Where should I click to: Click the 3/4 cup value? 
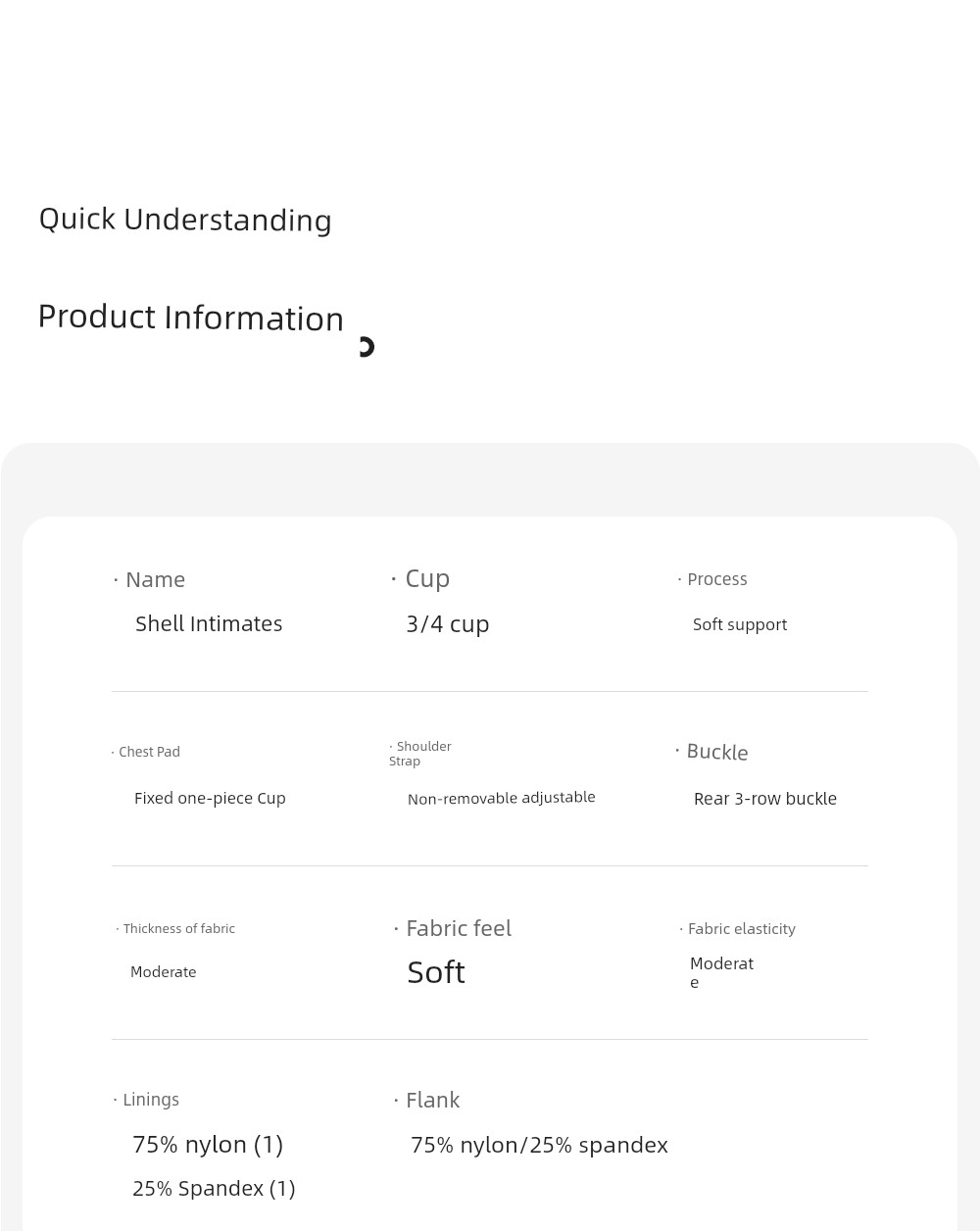tap(448, 624)
